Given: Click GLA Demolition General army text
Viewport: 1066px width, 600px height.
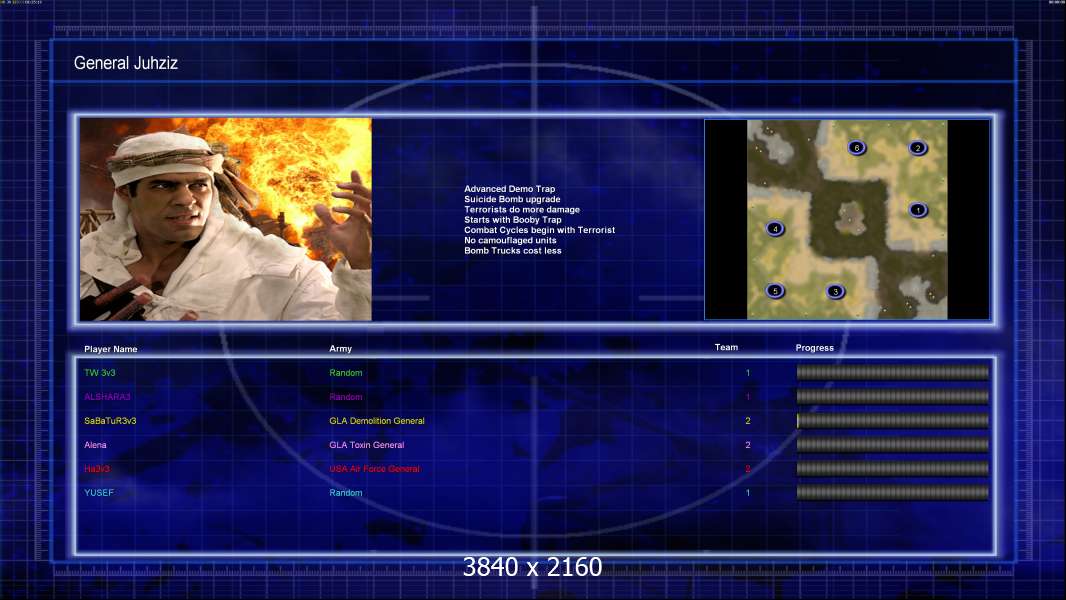Looking at the screenshot, I should coord(377,421).
